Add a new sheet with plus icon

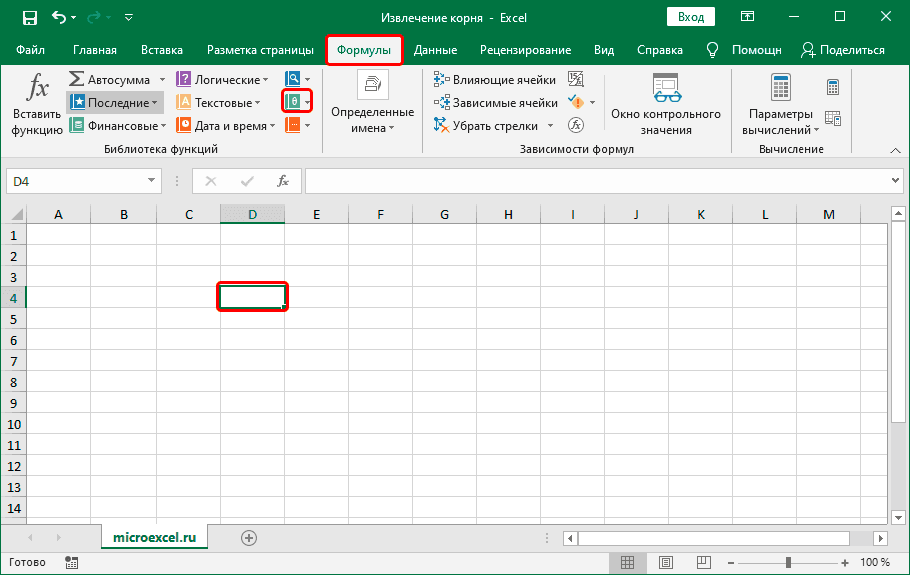(x=249, y=537)
